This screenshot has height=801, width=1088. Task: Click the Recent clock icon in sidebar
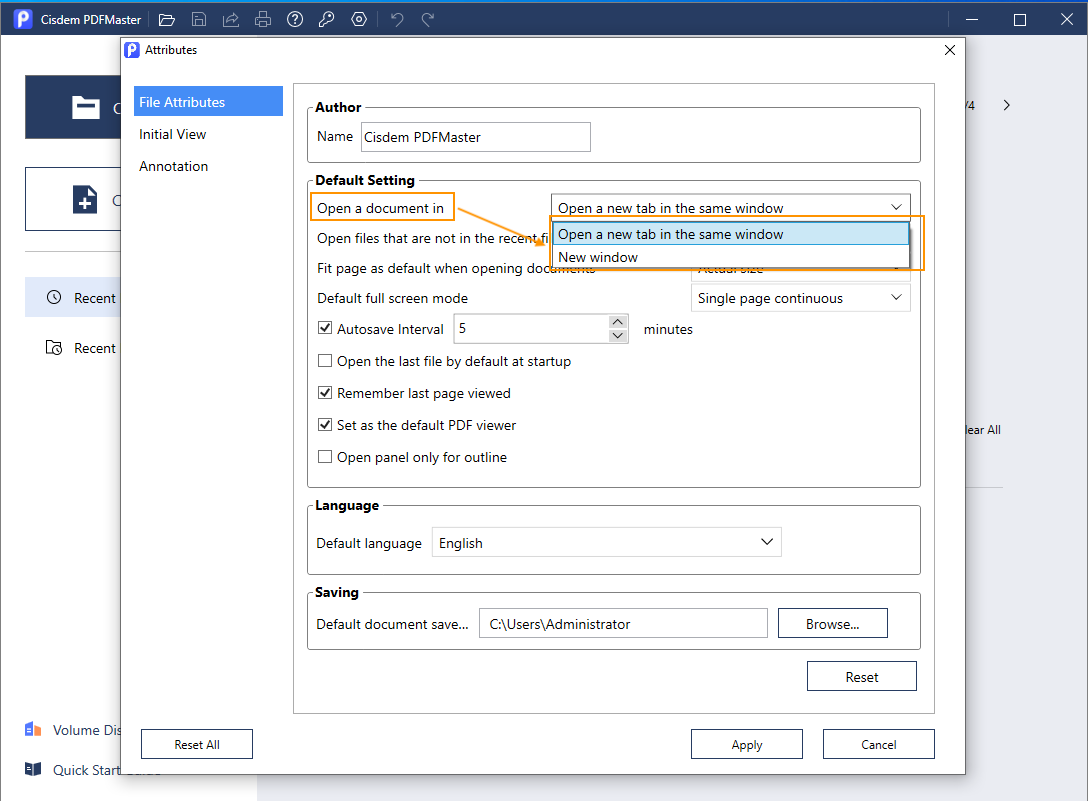[x=54, y=298]
